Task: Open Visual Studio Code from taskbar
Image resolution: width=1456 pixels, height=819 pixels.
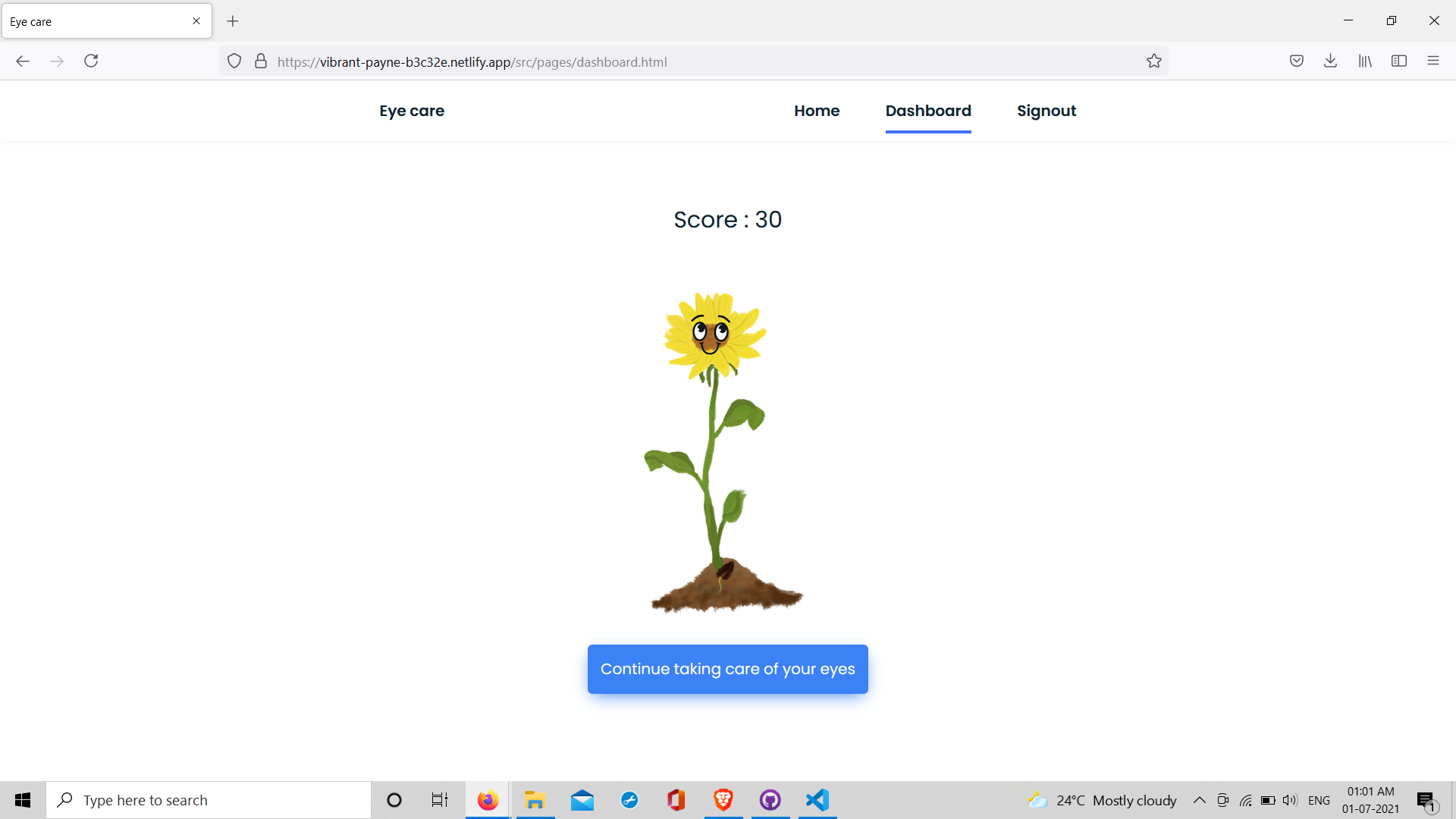Action: point(817,800)
